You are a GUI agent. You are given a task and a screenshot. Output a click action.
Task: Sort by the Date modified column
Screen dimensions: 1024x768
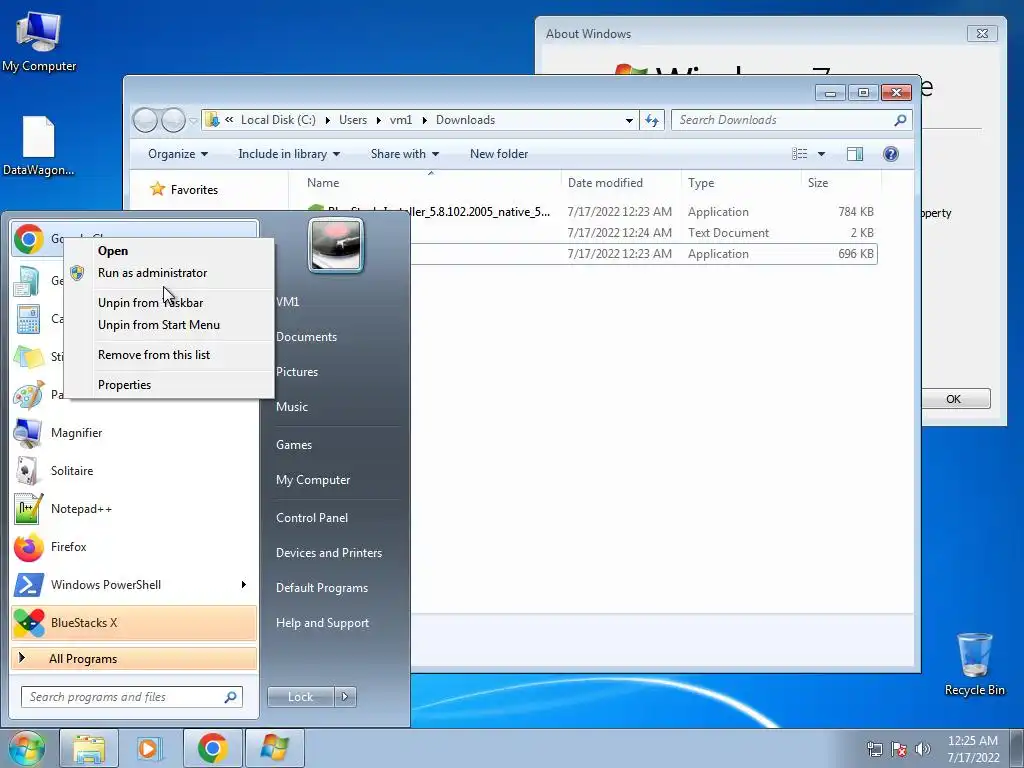[621, 183]
